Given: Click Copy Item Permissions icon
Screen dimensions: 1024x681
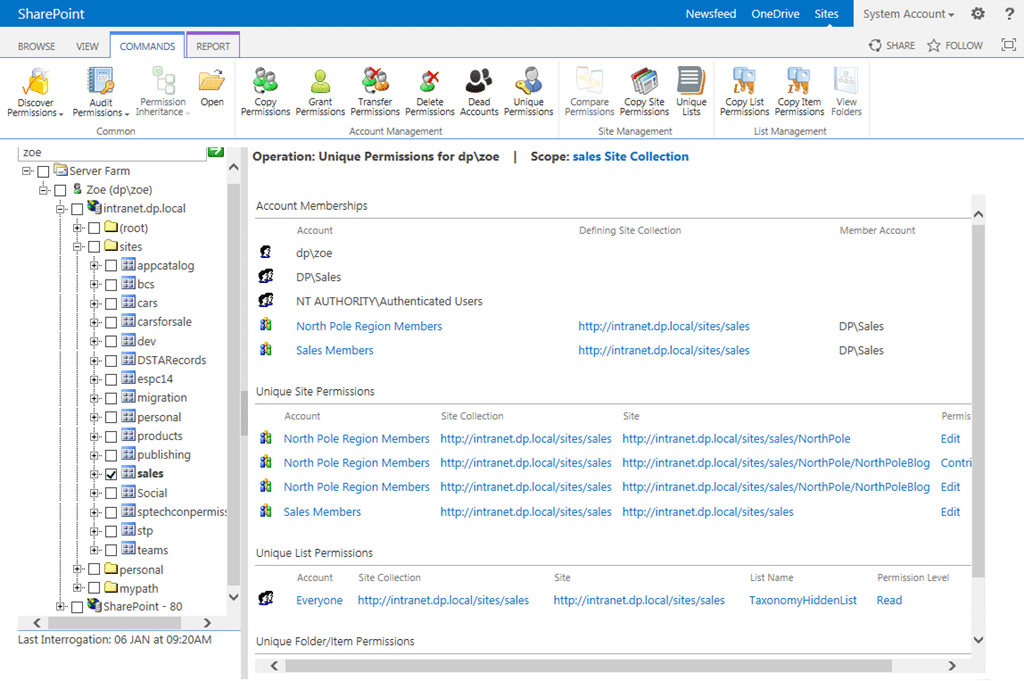Looking at the screenshot, I should point(799,81).
